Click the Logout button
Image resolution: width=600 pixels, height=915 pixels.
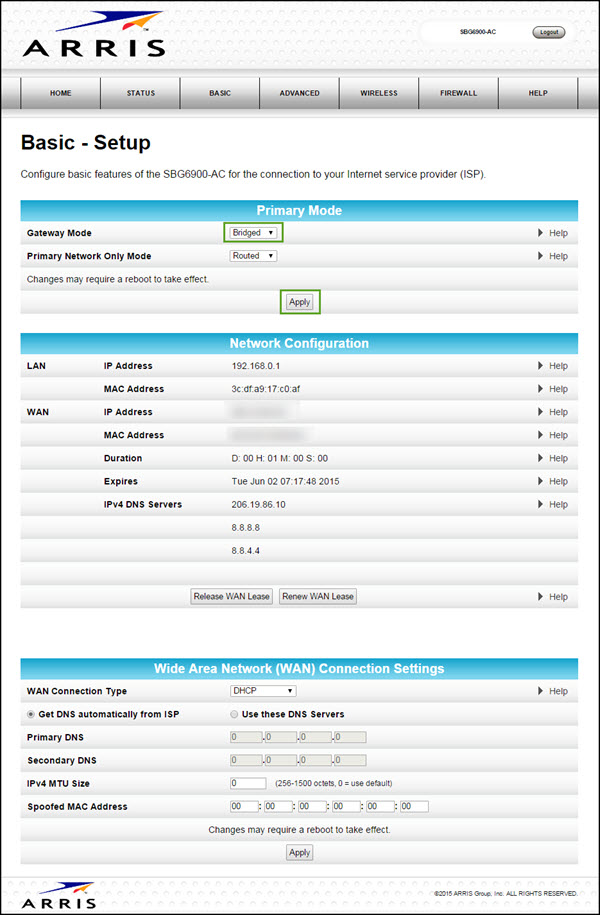(548, 32)
